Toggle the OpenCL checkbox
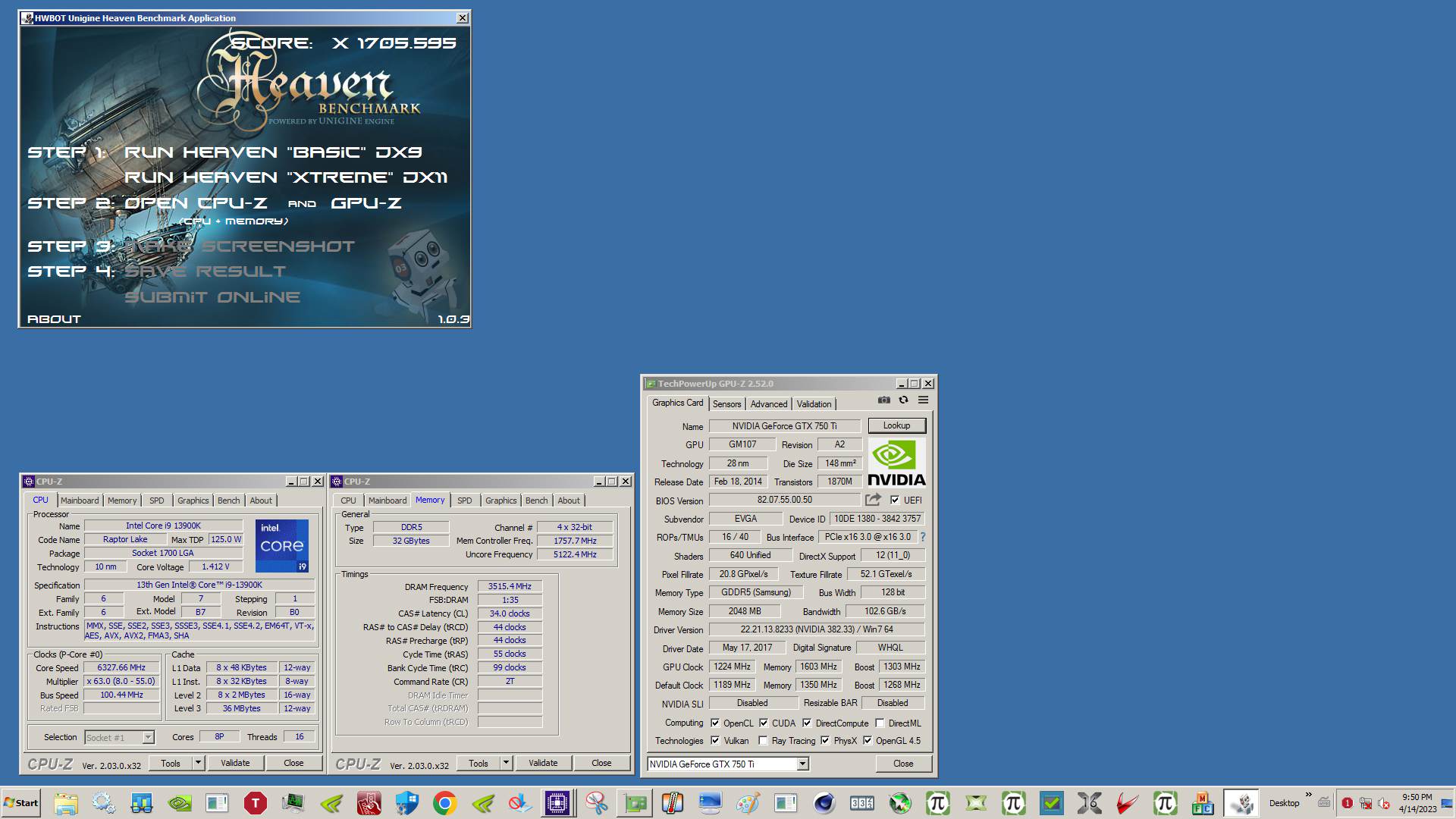Screen dimensions: 1456x819 tap(715, 723)
